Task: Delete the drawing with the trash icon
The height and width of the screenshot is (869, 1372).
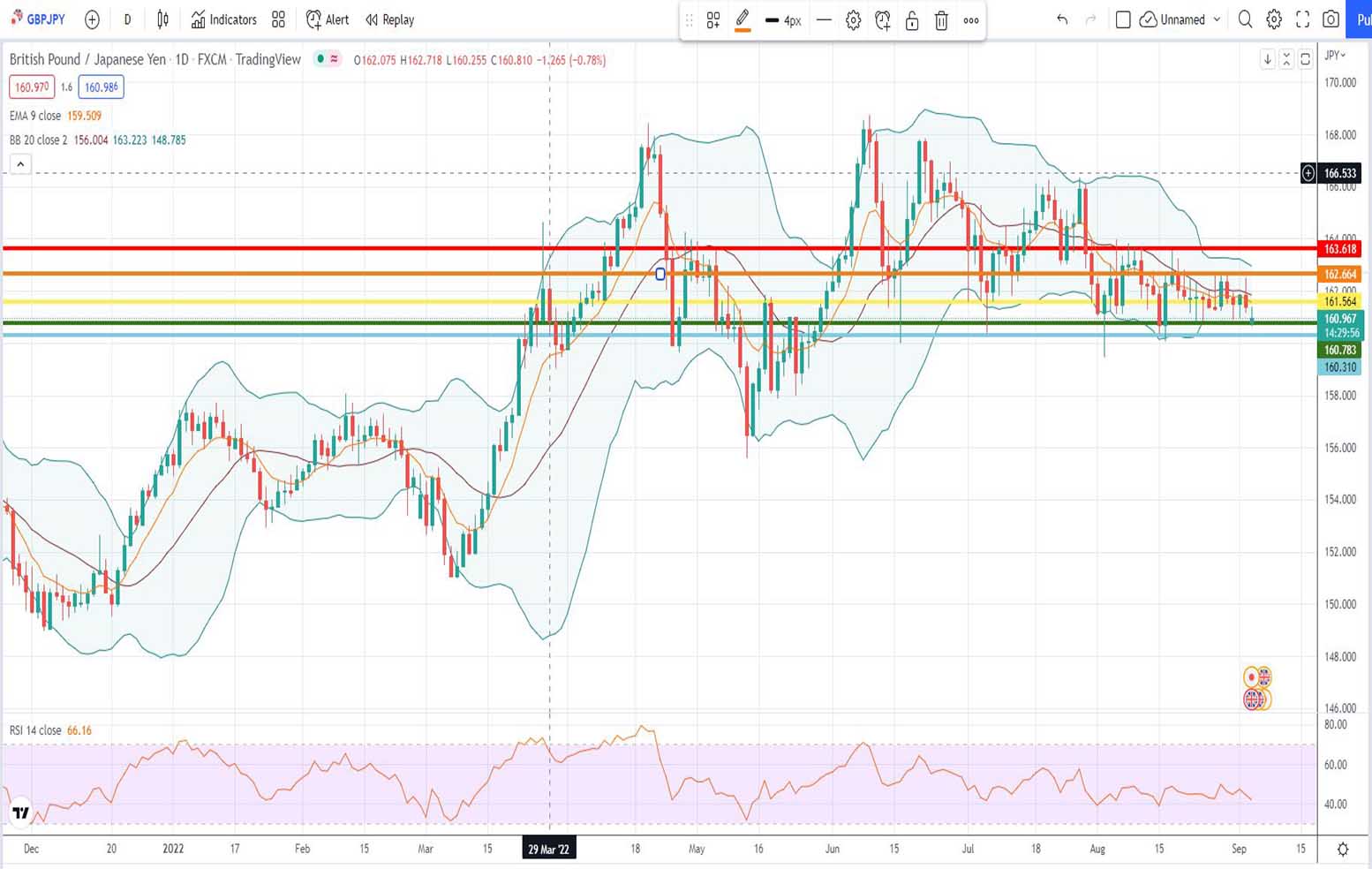Action: point(941,20)
